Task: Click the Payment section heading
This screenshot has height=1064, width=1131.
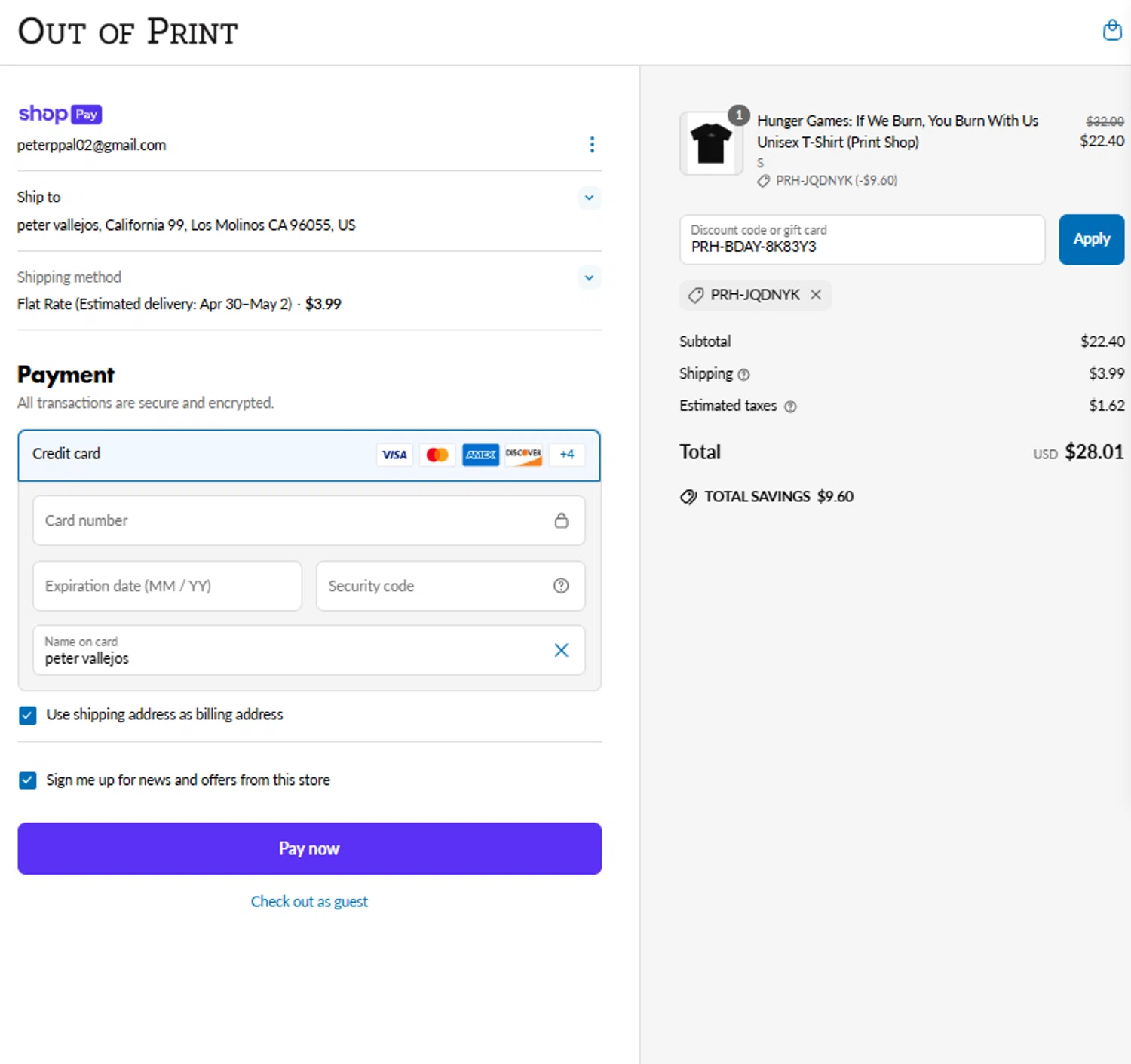Action: tap(66, 375)
